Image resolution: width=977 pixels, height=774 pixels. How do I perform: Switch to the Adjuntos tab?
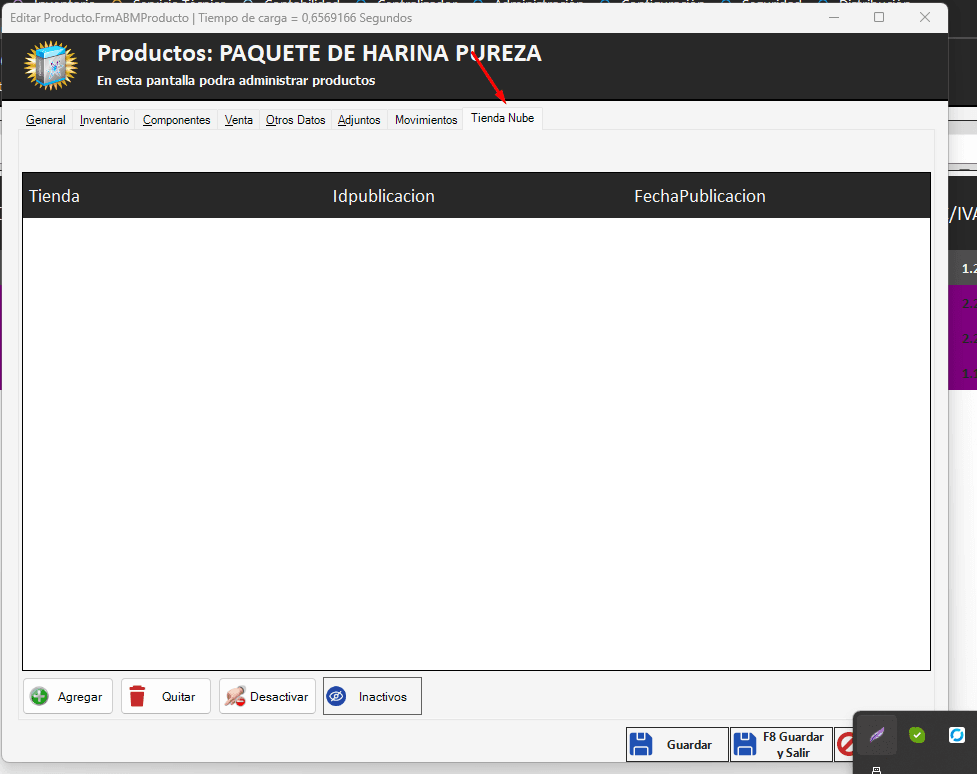[359, 120]
